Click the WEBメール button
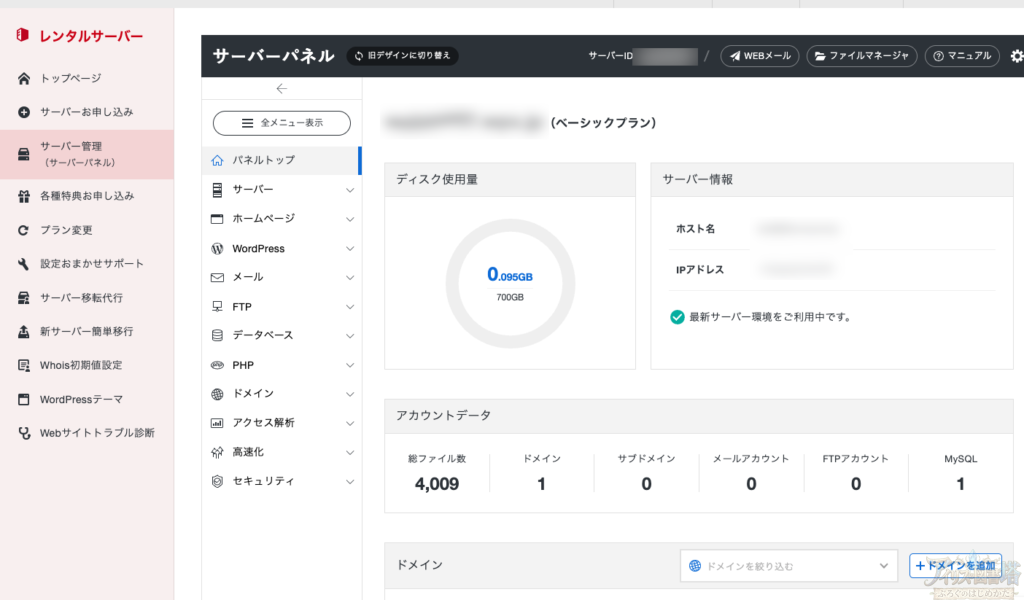The height and width of the screenshot is (600, 1024). pos(759,56)
